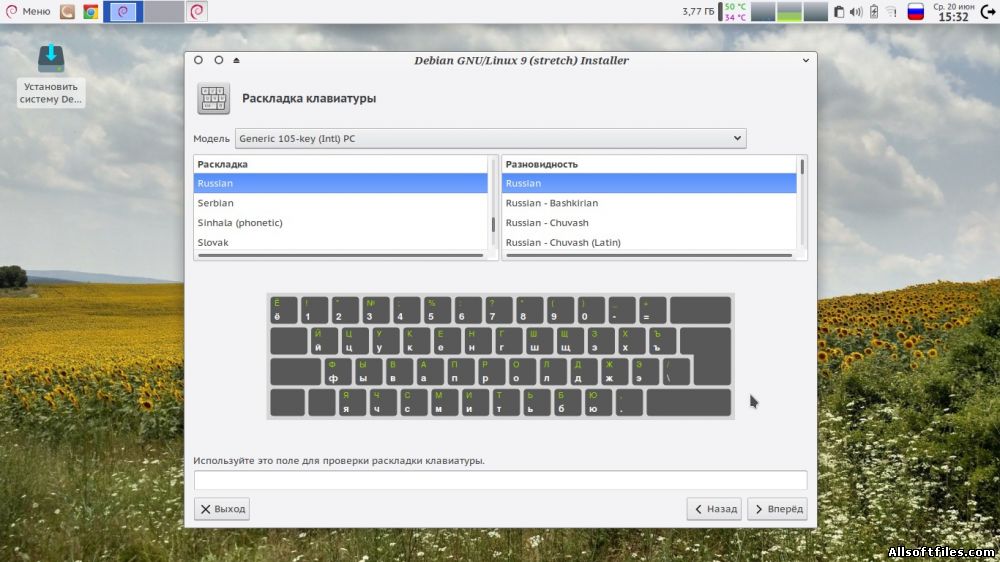Click the й key on keyboard preview
Viewport: 1000px width, 562px height.
pos(324,341)
